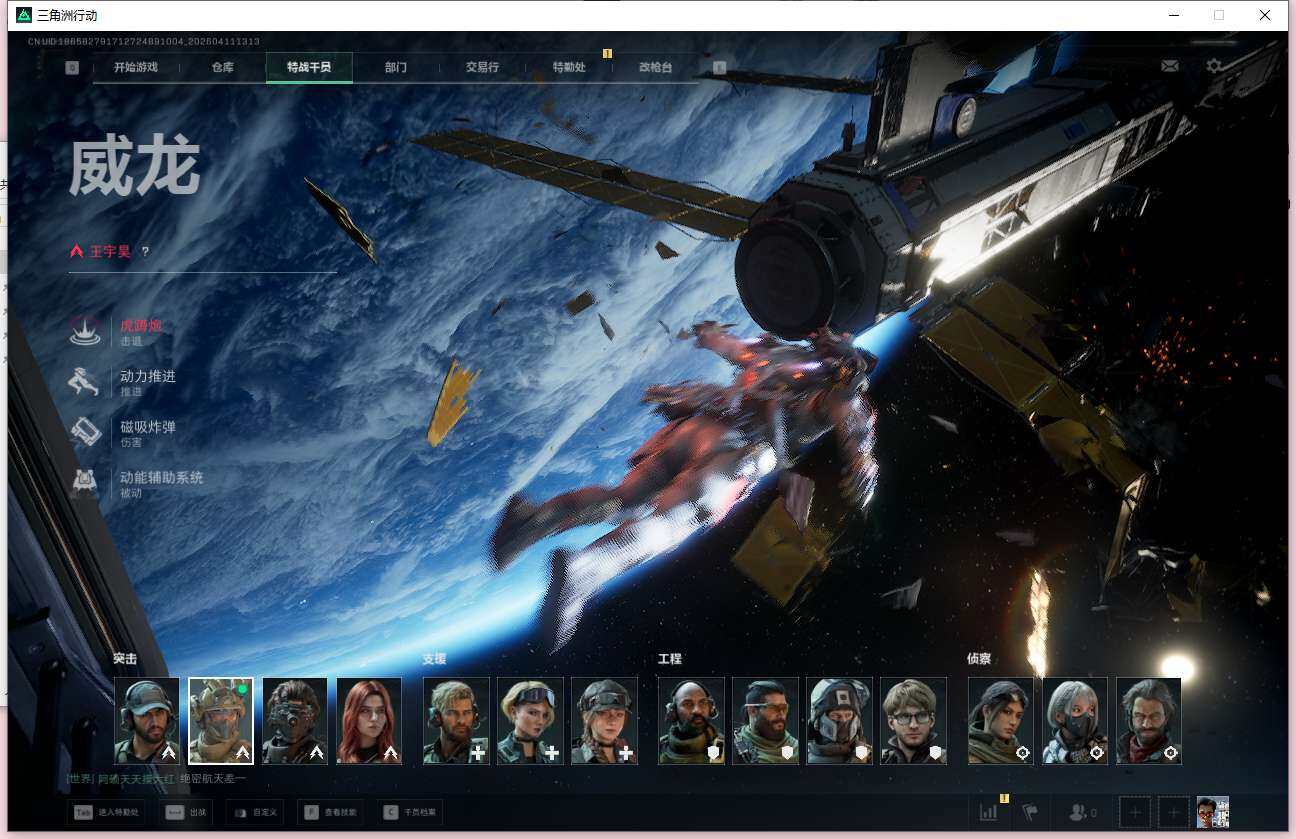Click the 出战 deploy button
Viewport: 1296px width, 839px height.
click(x=185, y=812)
